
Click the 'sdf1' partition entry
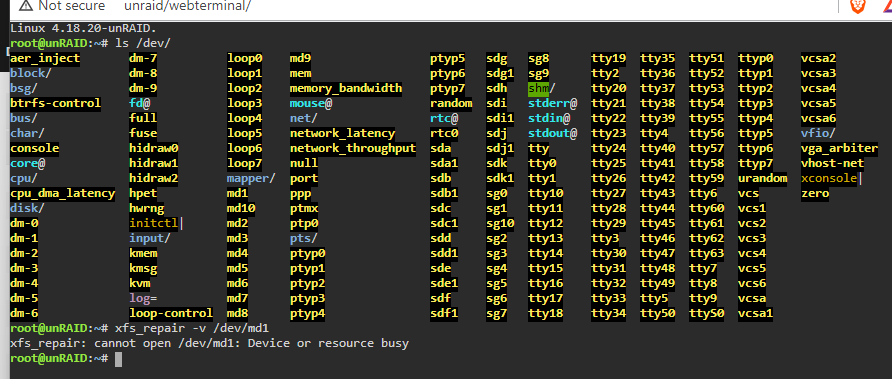coord(444,313)
